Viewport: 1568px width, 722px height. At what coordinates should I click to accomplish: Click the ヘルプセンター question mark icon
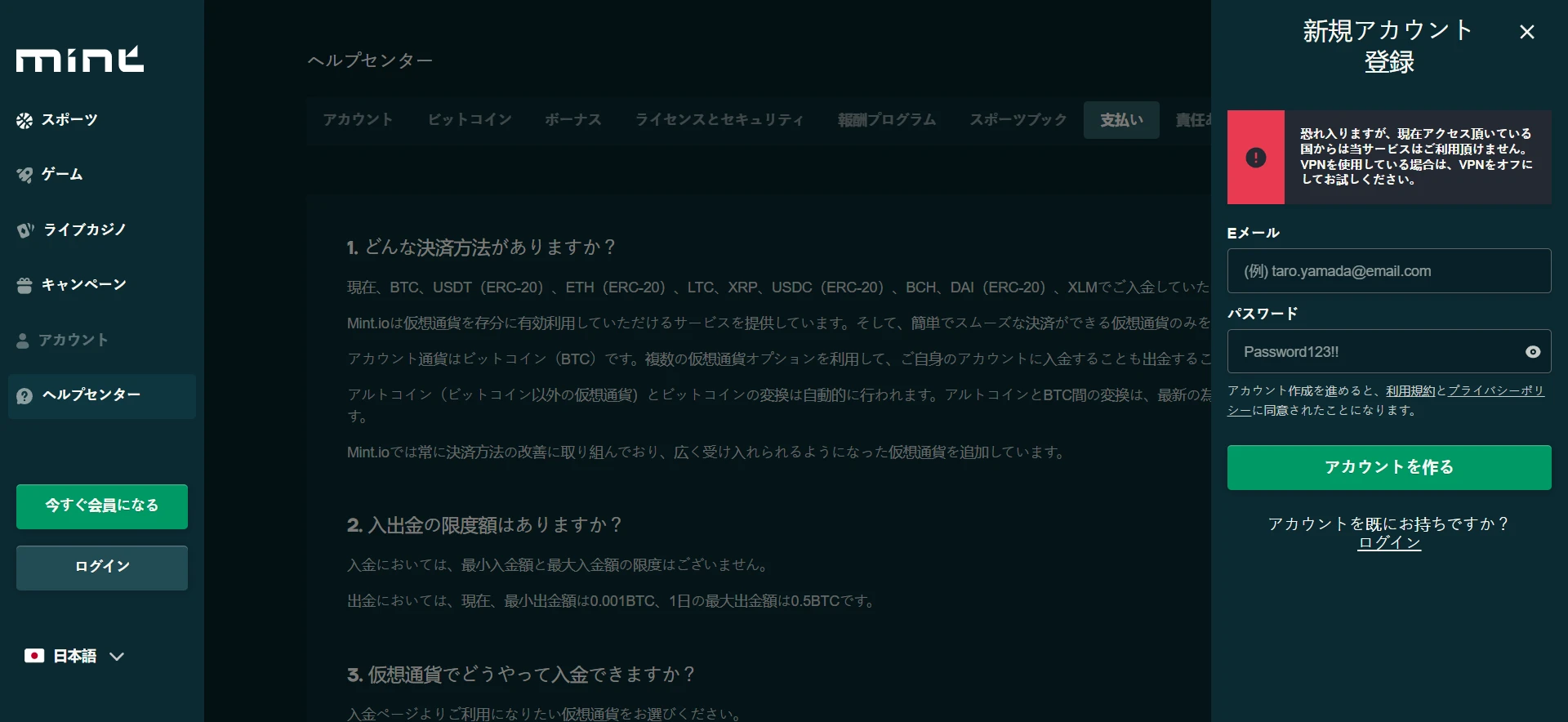tap(24, 396)
